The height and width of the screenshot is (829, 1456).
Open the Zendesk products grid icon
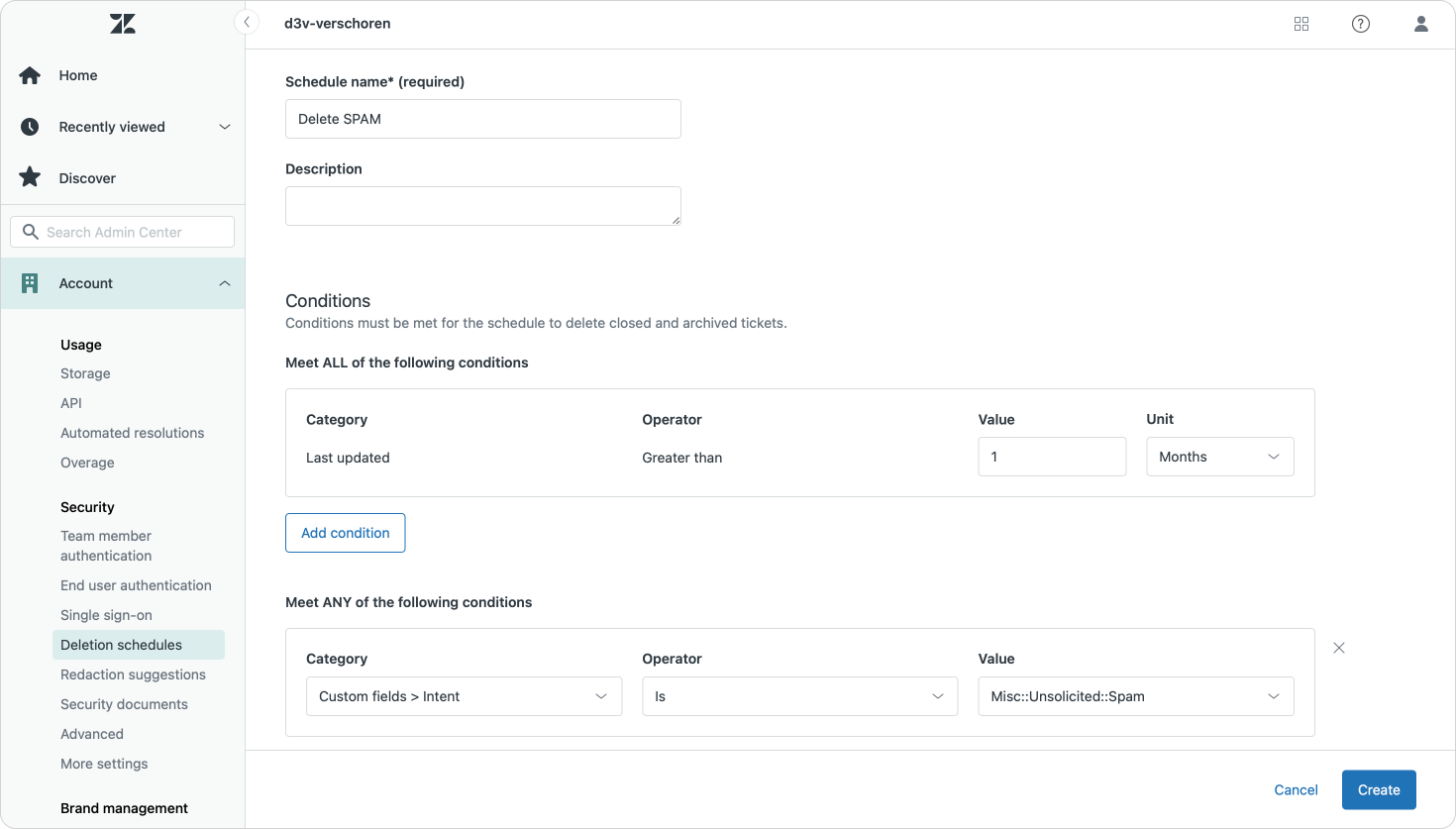1301,24
